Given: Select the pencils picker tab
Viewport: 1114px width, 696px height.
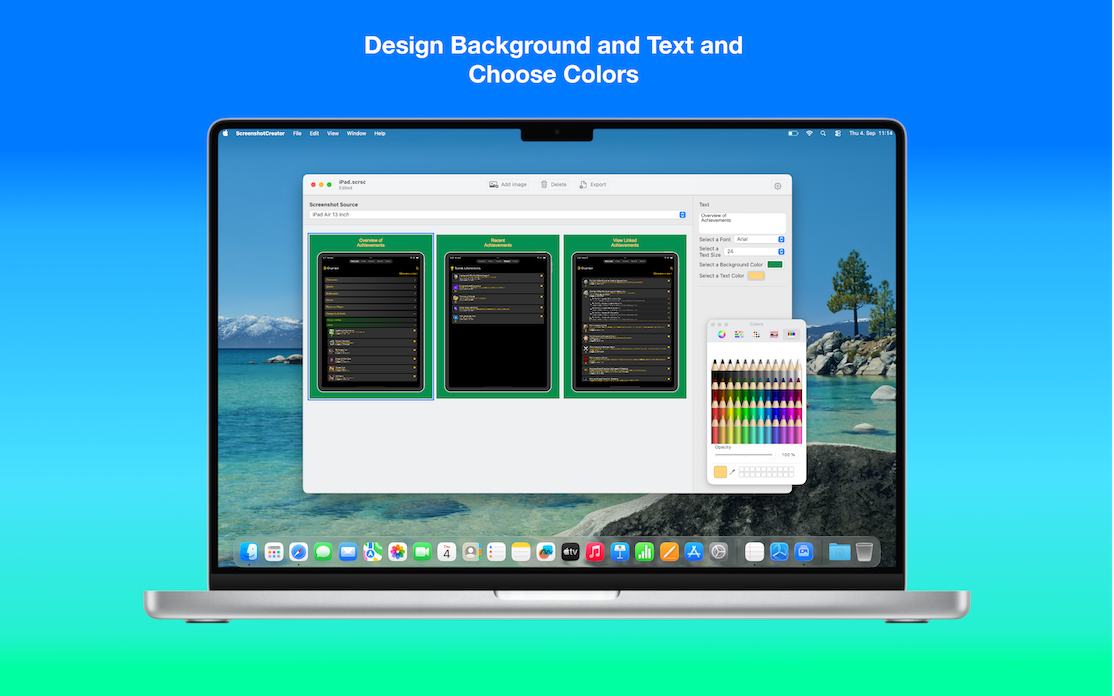Looking at the screenshot, I should point(791,334).
